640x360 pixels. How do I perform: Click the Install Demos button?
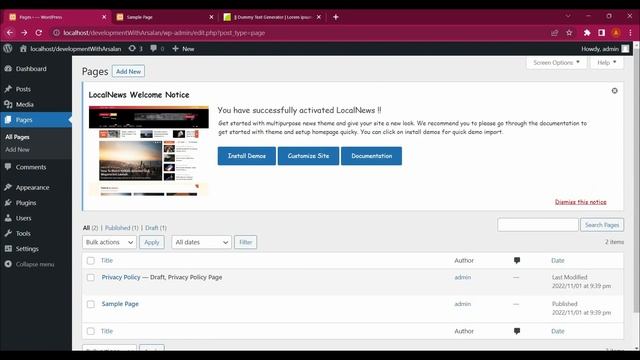[x=247, y=156]
